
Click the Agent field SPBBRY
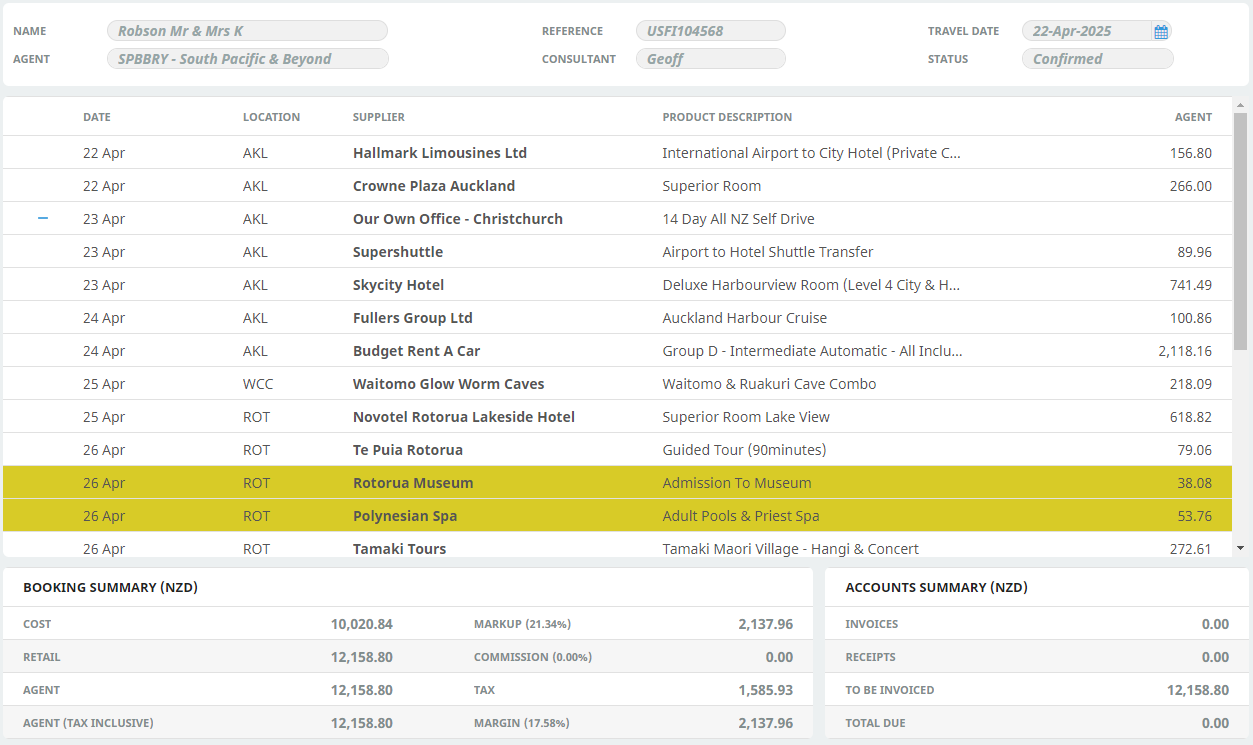coord(247,59)
